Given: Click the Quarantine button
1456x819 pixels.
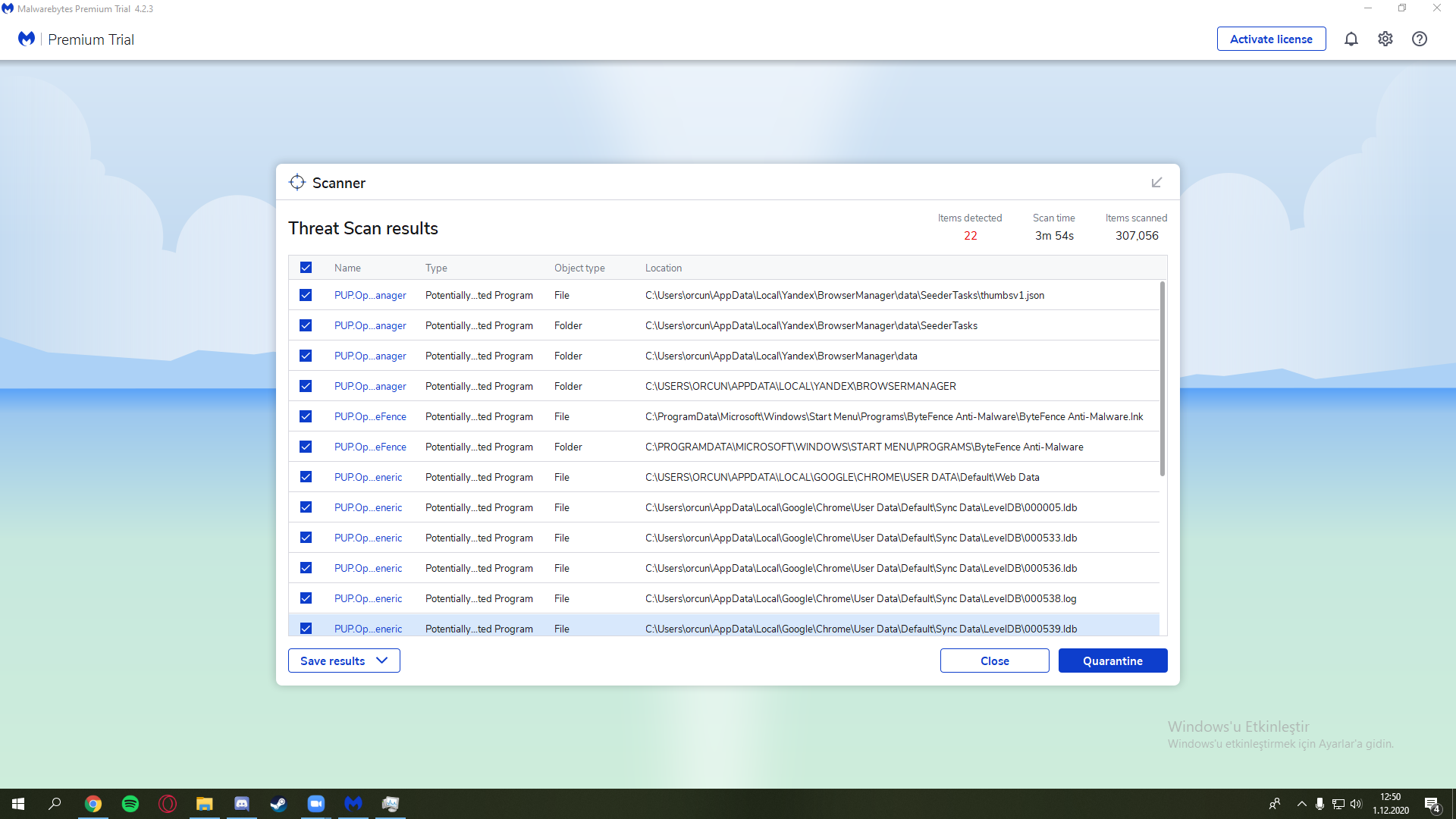Looking at the screenshot, I should point(1112,661).
